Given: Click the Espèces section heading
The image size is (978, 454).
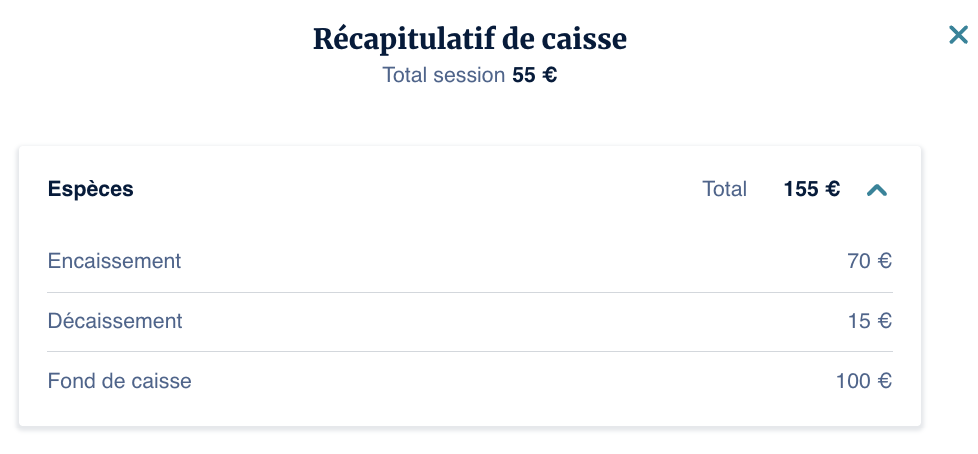Looking at the screenshot, I should tap(91, 189).
